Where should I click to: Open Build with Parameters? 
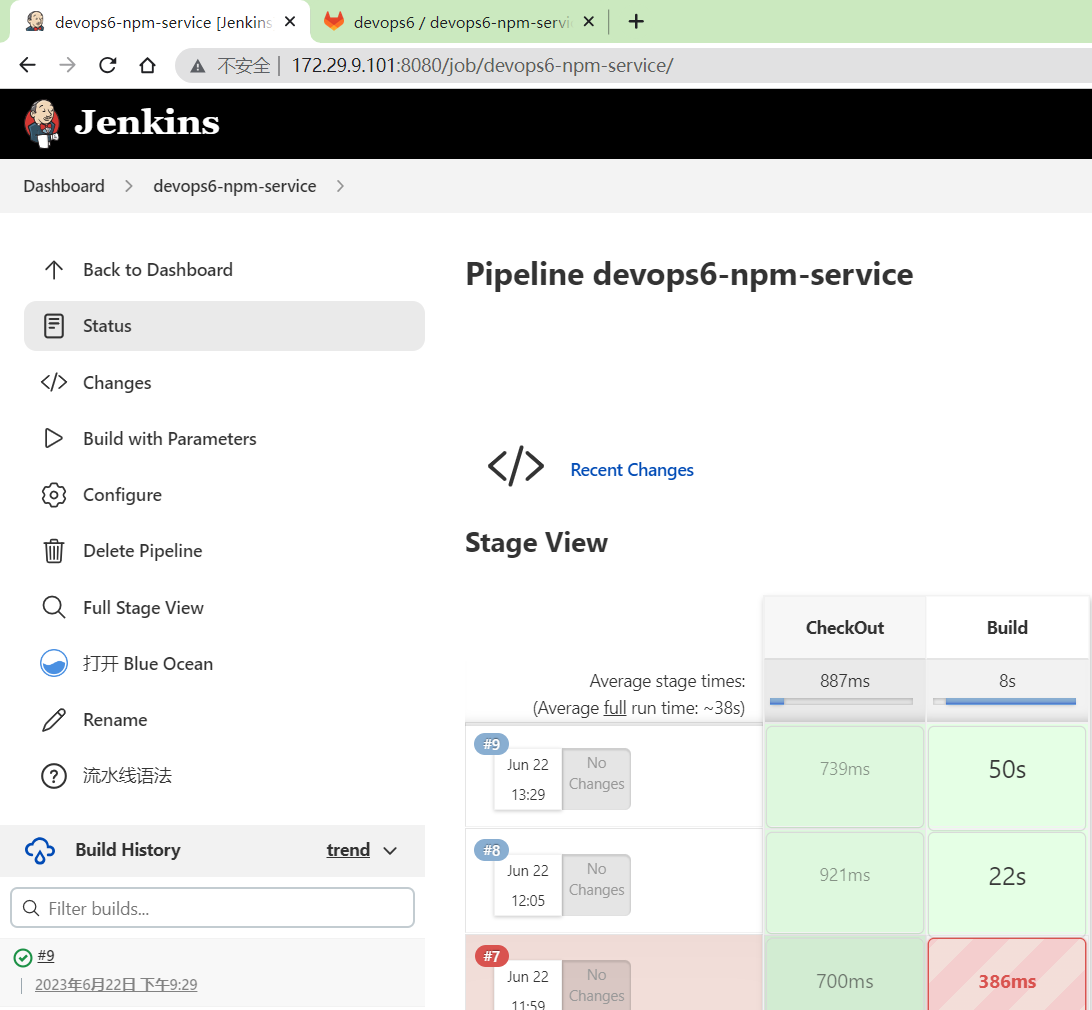[170, 438]
